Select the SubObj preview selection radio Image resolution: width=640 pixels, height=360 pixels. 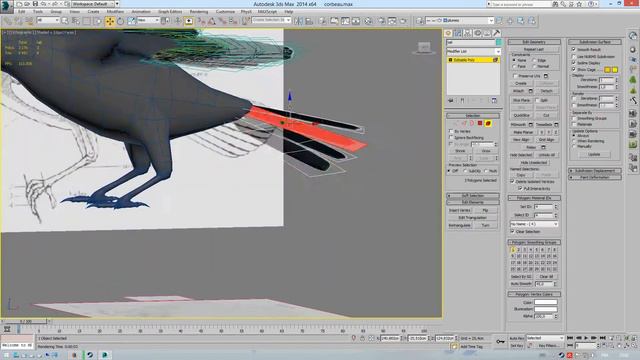pos(465,171)
